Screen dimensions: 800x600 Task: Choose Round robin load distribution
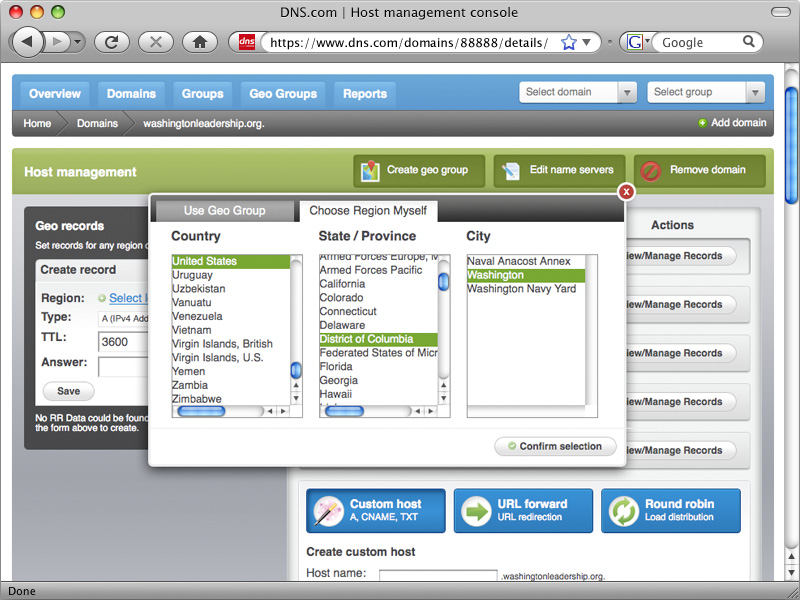[670, 511]
